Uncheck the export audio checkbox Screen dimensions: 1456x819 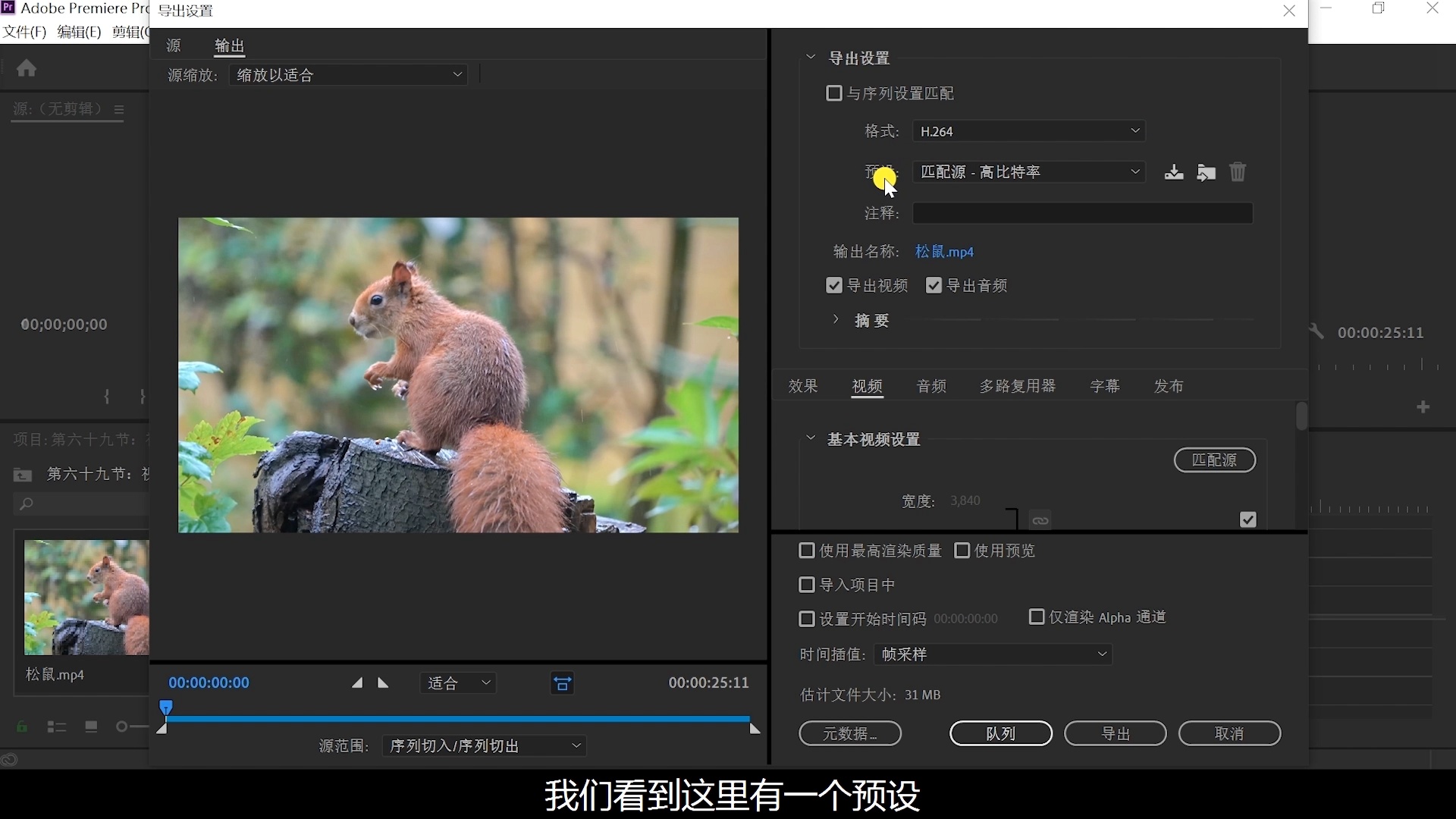[x=934, y=285]
